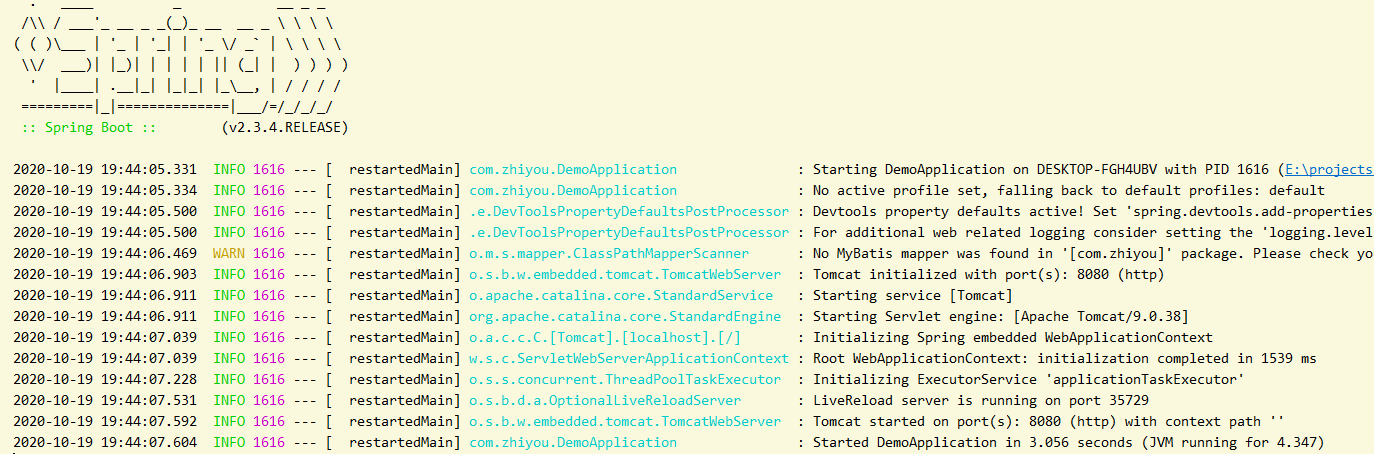Click message 'No MyBatis mapper was found'

[x=1093, y=254]
